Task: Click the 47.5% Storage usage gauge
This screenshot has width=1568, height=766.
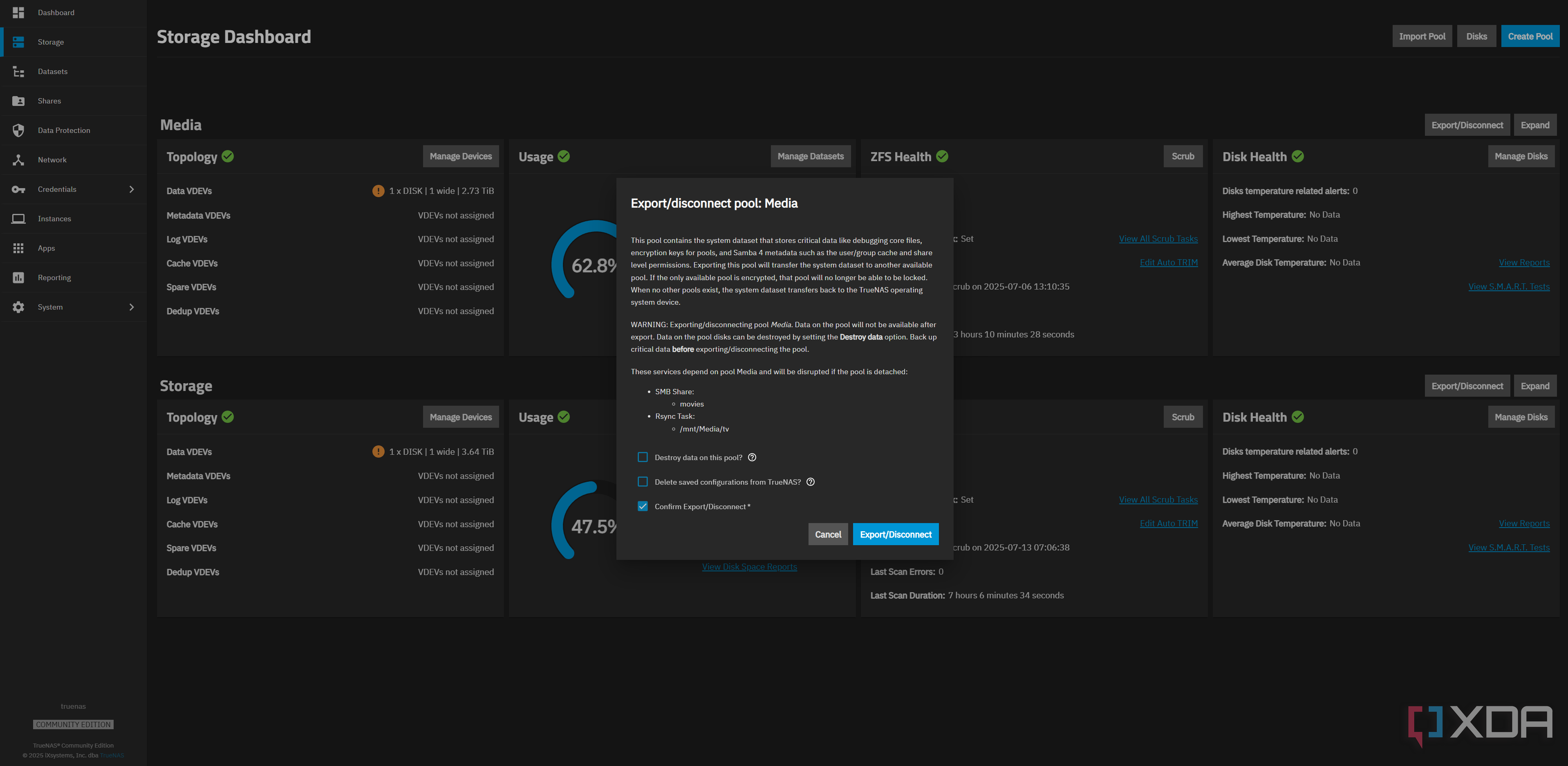Action: click(x=585, y=521)
